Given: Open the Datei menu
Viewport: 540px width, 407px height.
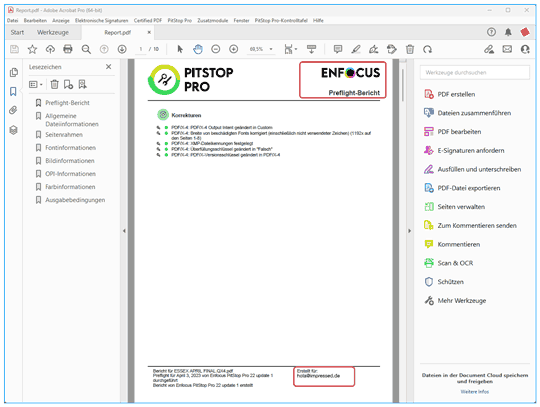Looking at the screenshot, I should click(12, 20).
